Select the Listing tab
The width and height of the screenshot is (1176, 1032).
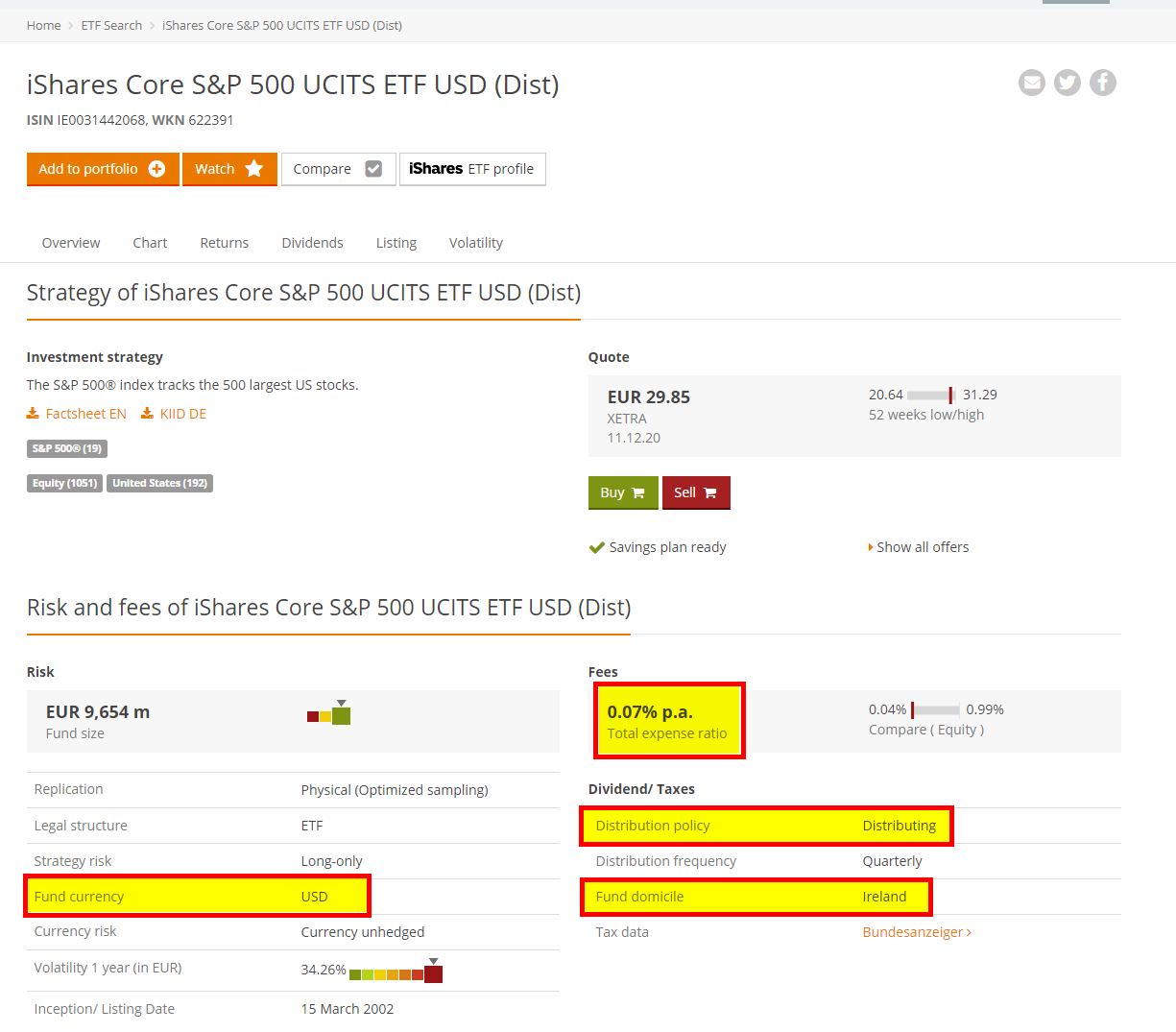[396, 243]
